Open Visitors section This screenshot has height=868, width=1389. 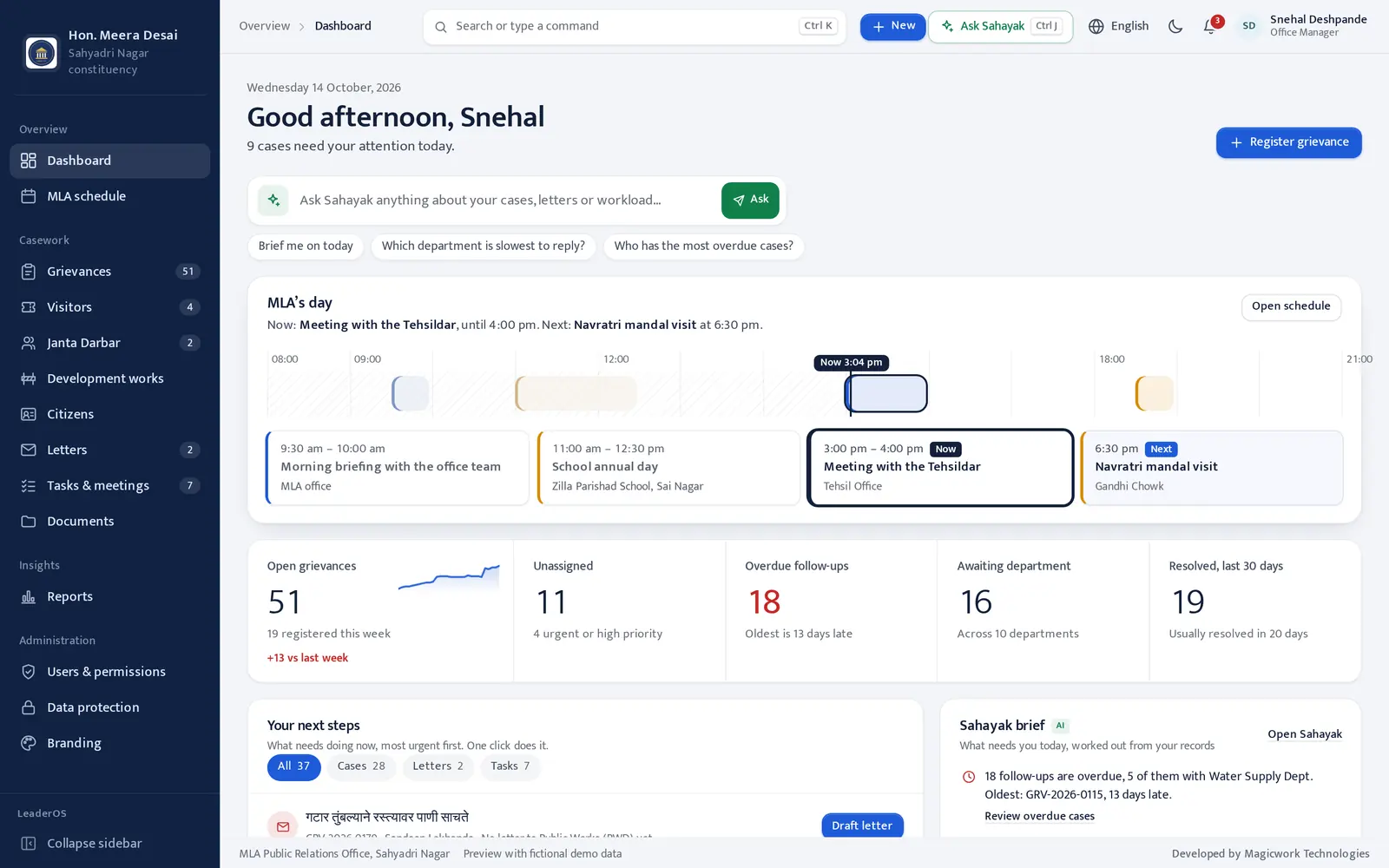pos(109,307)
